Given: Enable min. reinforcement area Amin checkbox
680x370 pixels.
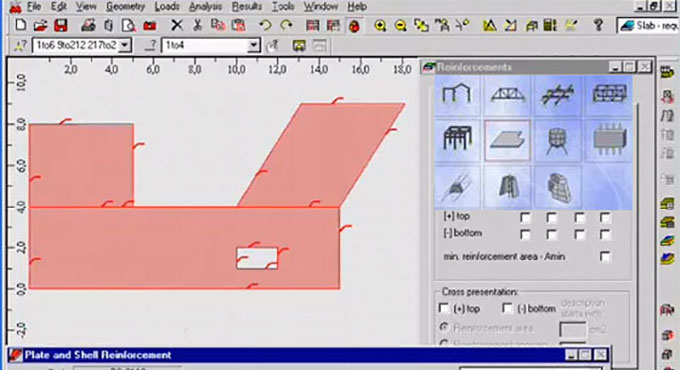Looking at the screenshot, I should [x=605, y=256].
